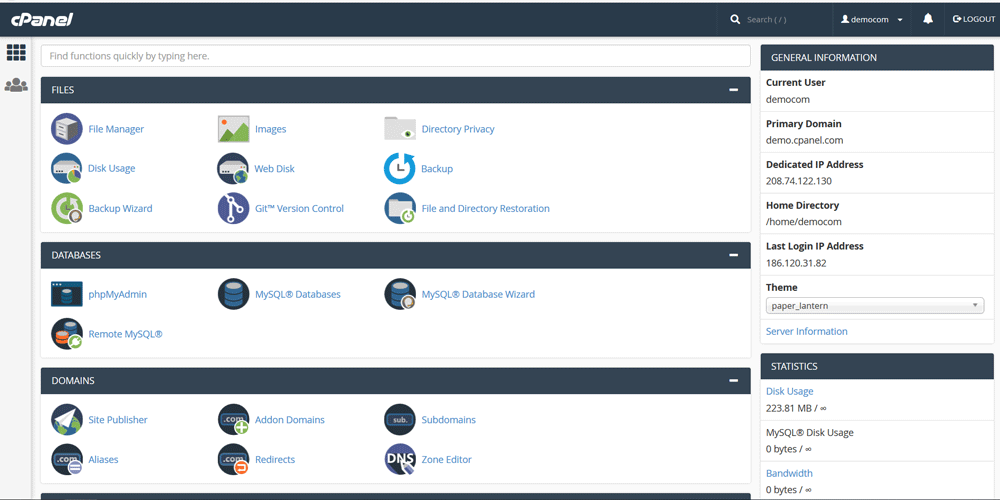Collapse the Domains section
This screenshot has width=1000, height=500.
[x=733, y=381]
